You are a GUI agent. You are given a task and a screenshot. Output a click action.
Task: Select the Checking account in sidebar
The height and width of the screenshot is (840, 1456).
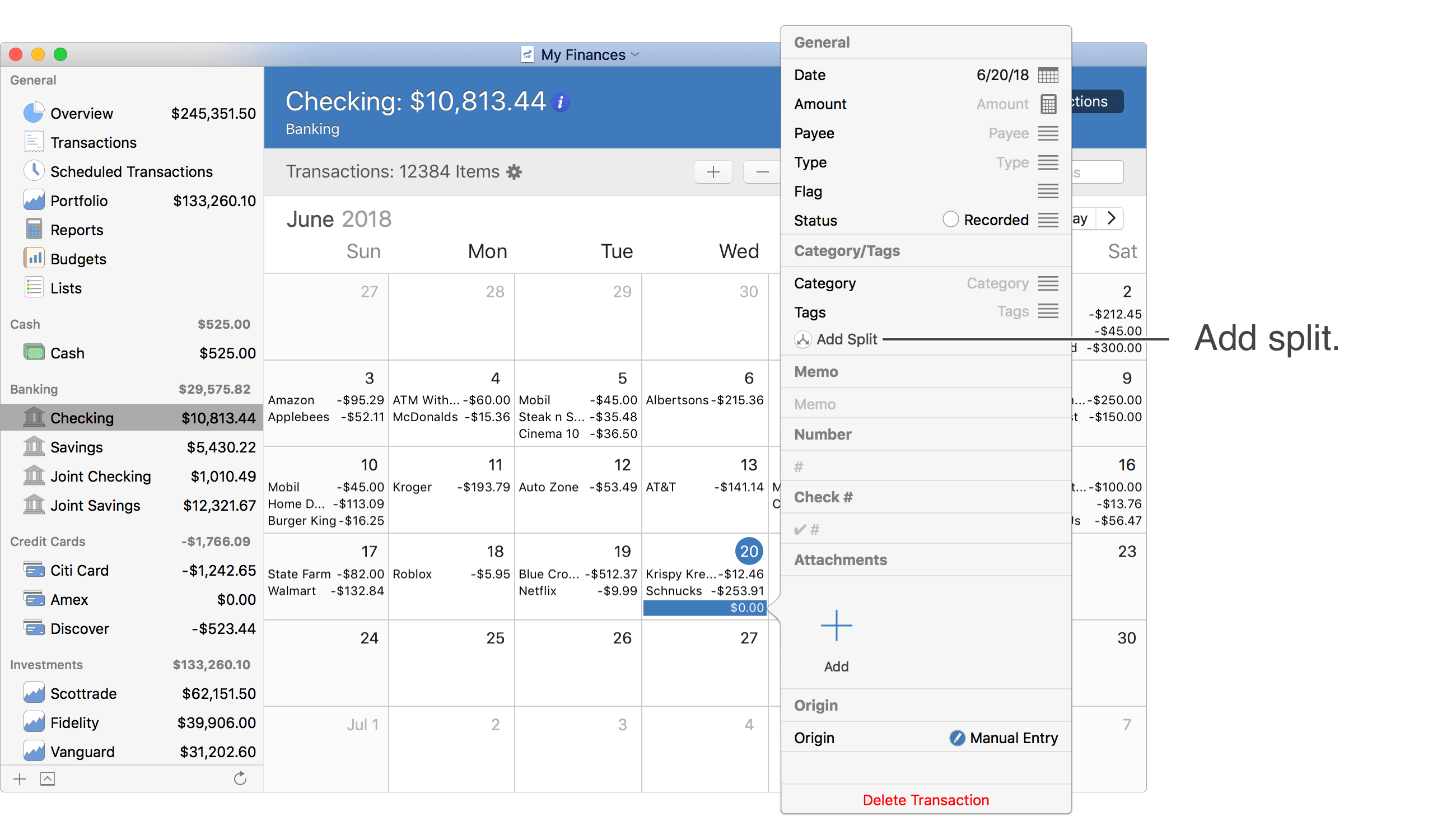point(83,417)
